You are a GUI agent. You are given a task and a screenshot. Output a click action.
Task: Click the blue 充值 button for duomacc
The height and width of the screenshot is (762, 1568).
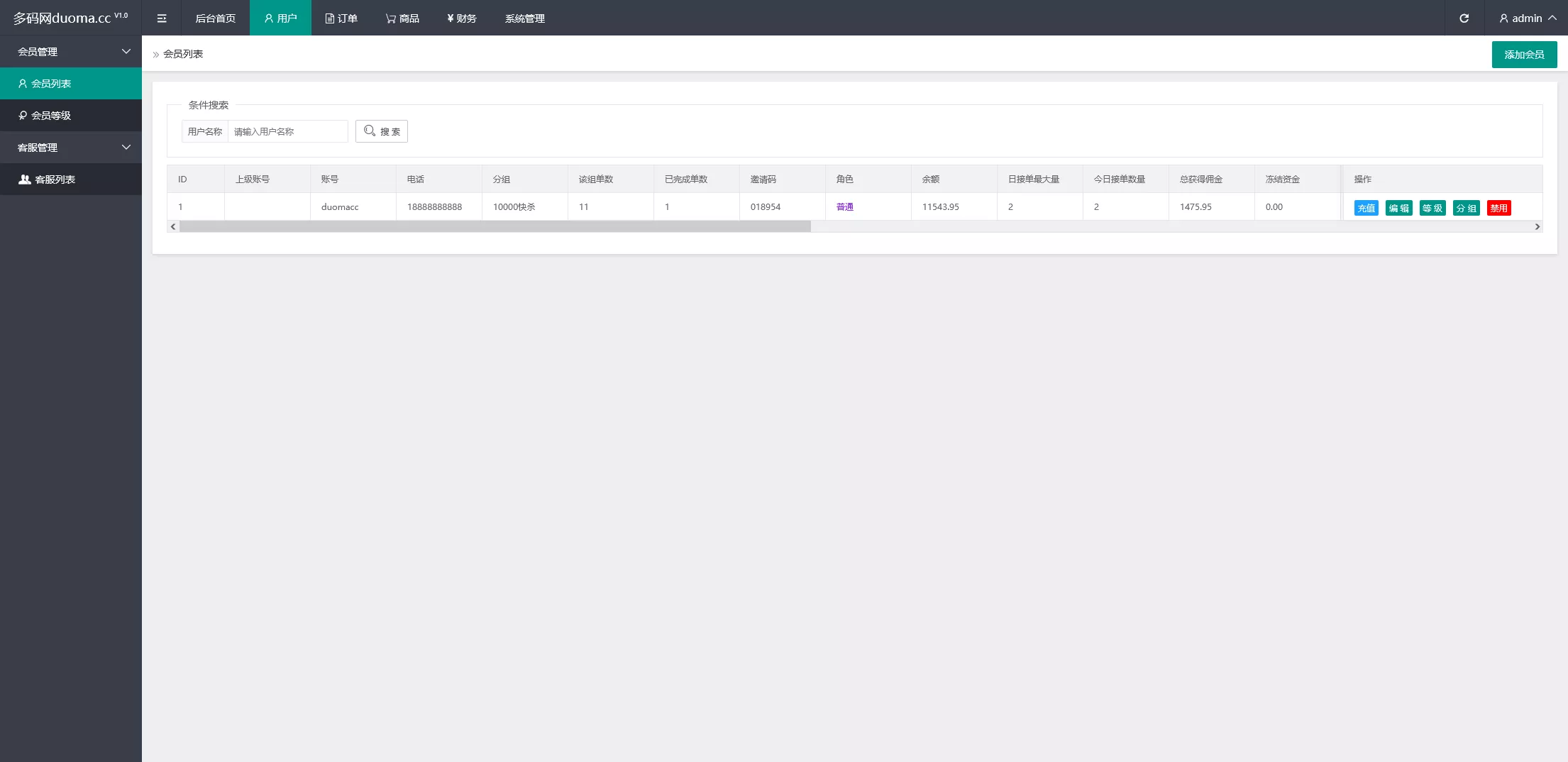(x=1366, y=208)
